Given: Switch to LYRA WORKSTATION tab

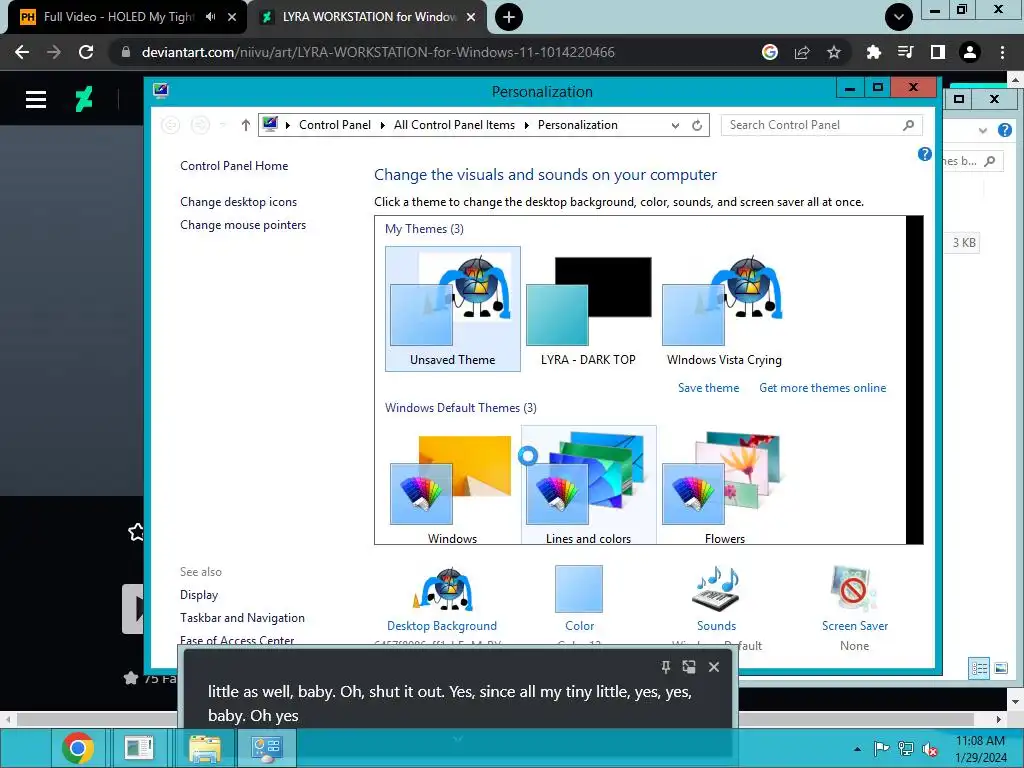Looking at the screenshot, I should pos(368,17).
